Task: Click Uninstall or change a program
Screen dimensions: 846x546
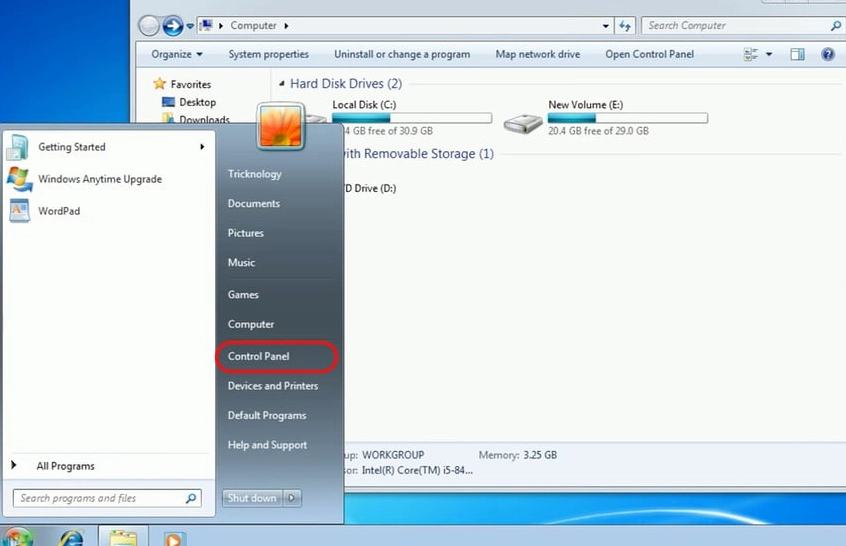Action: [401, 54]
